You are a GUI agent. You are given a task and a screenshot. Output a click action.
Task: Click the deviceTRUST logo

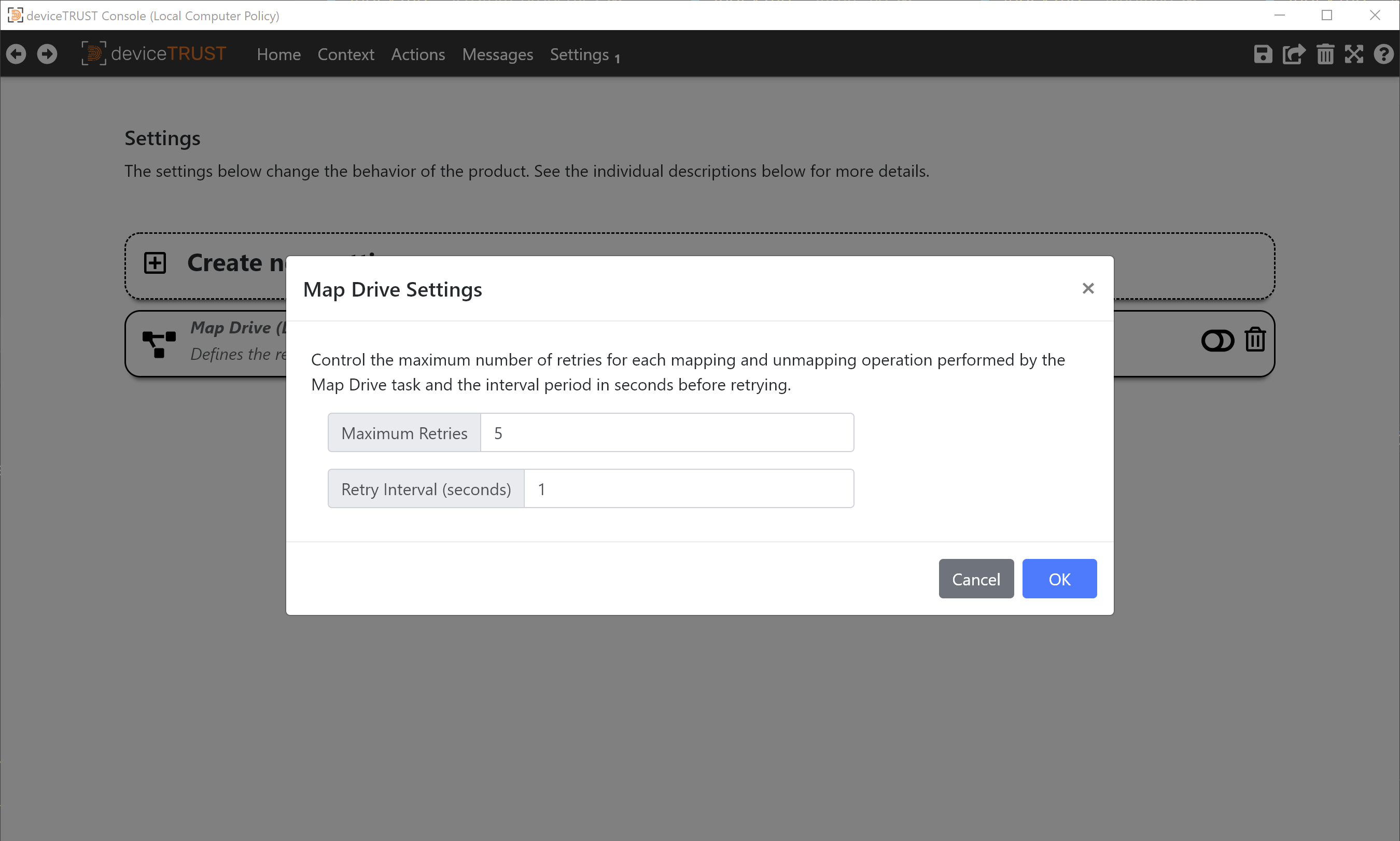153,53
